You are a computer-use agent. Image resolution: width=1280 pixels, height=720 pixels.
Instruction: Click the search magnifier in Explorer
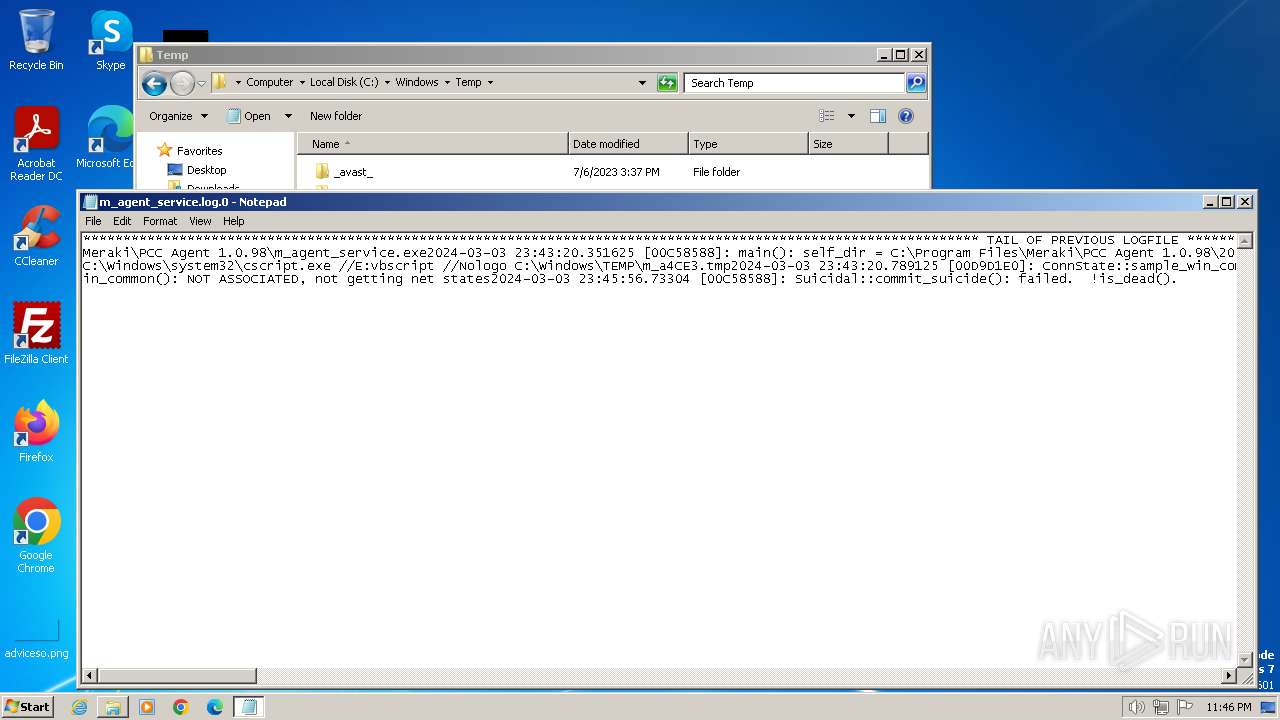(x=915, y=83)
